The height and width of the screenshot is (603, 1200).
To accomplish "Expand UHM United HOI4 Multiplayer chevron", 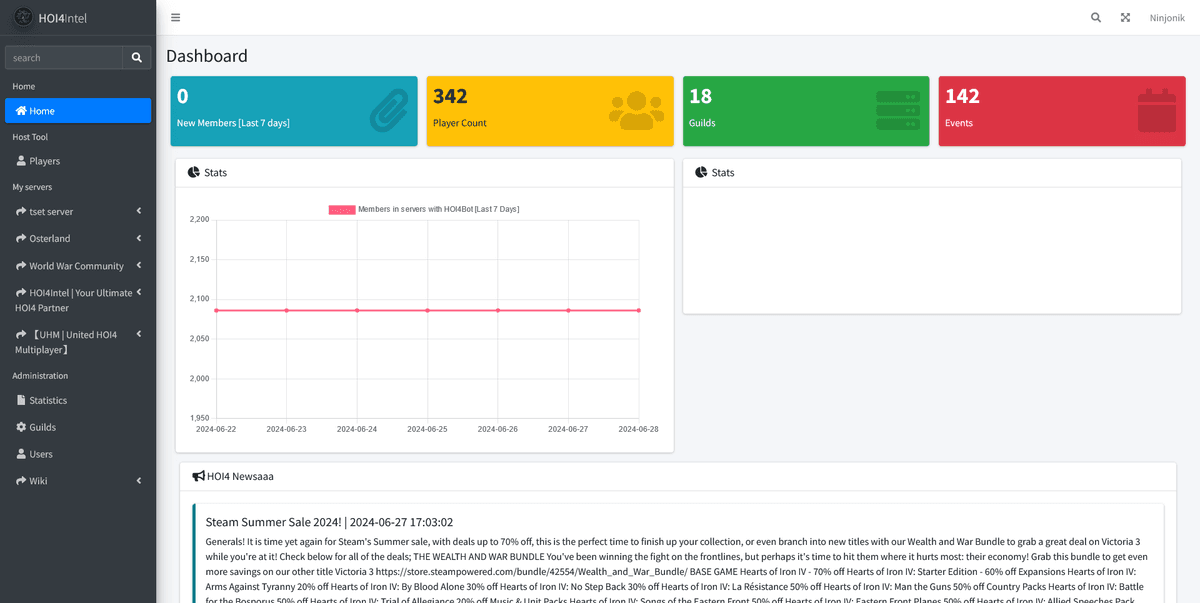I will coord(139,334).
